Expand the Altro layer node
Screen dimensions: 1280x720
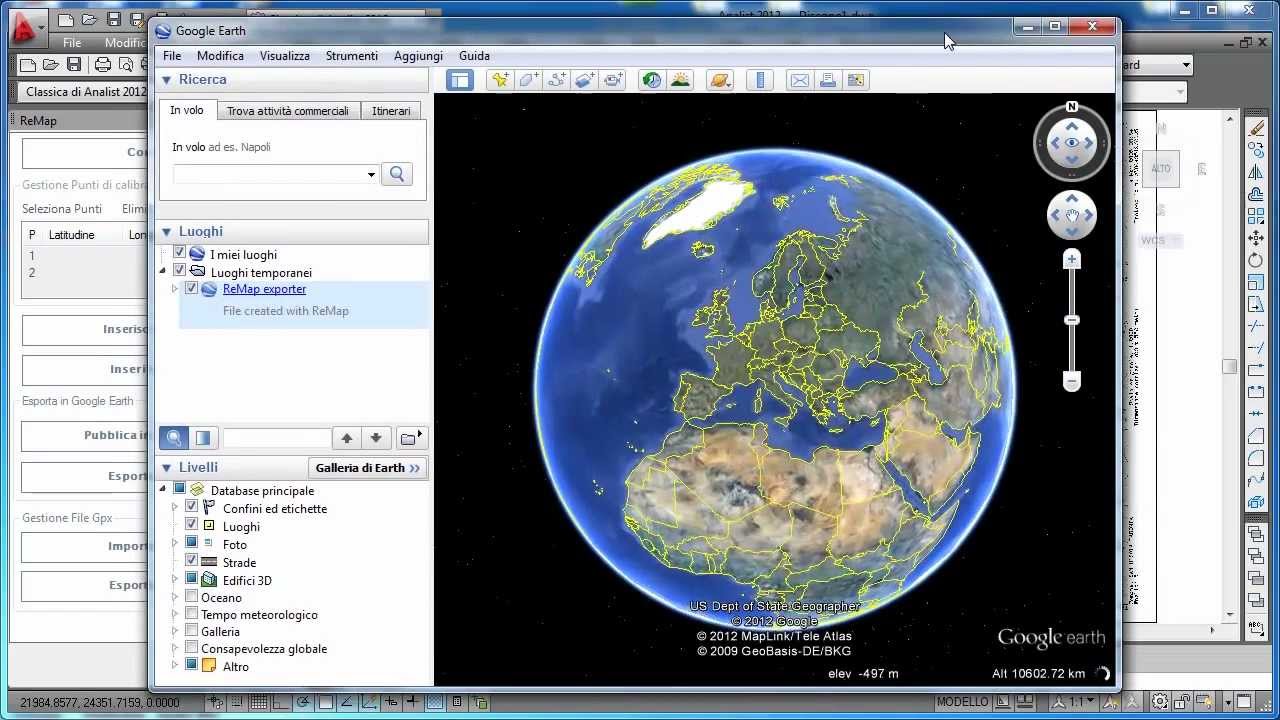coord(175,666)
